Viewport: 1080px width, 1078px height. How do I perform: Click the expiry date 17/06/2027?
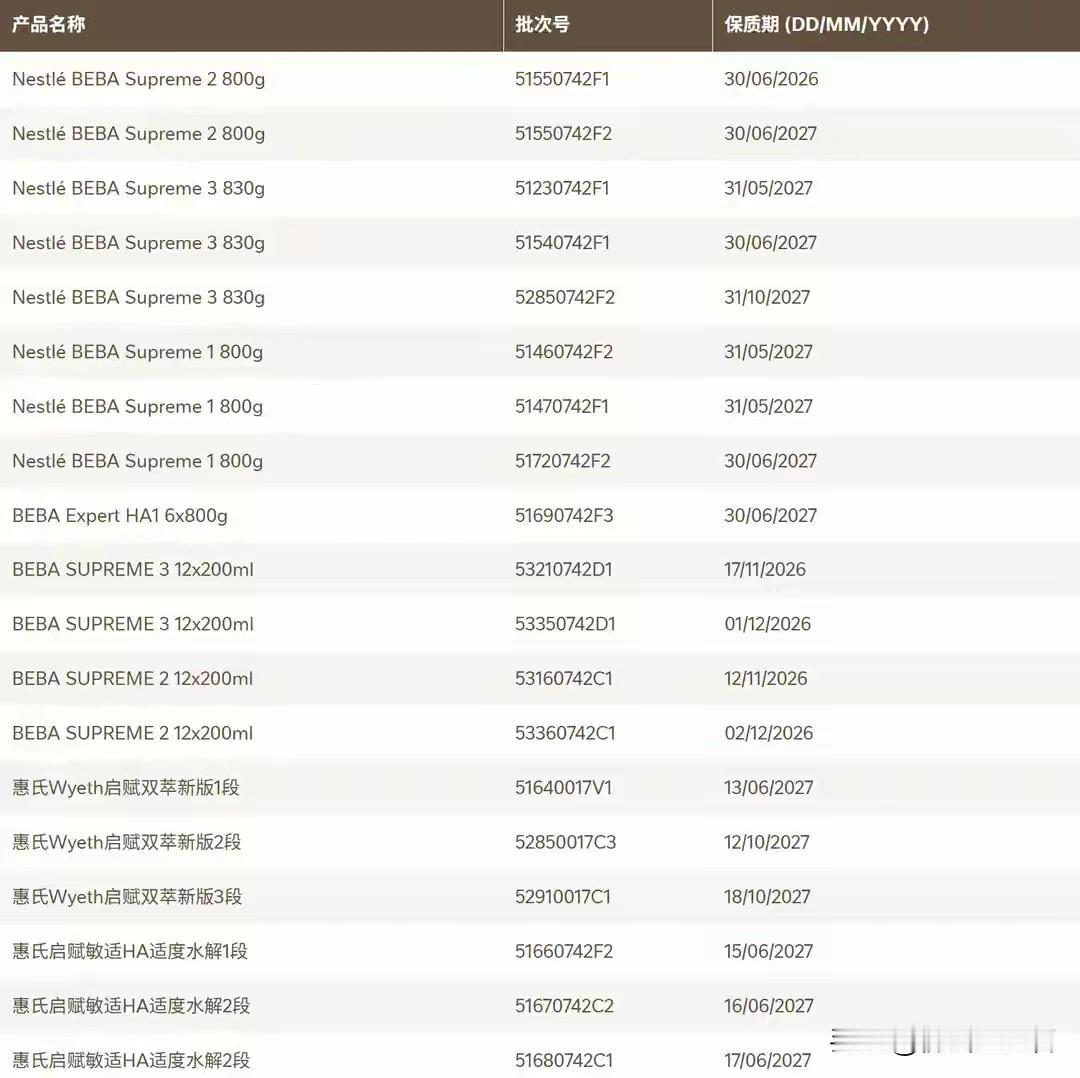768,1060
